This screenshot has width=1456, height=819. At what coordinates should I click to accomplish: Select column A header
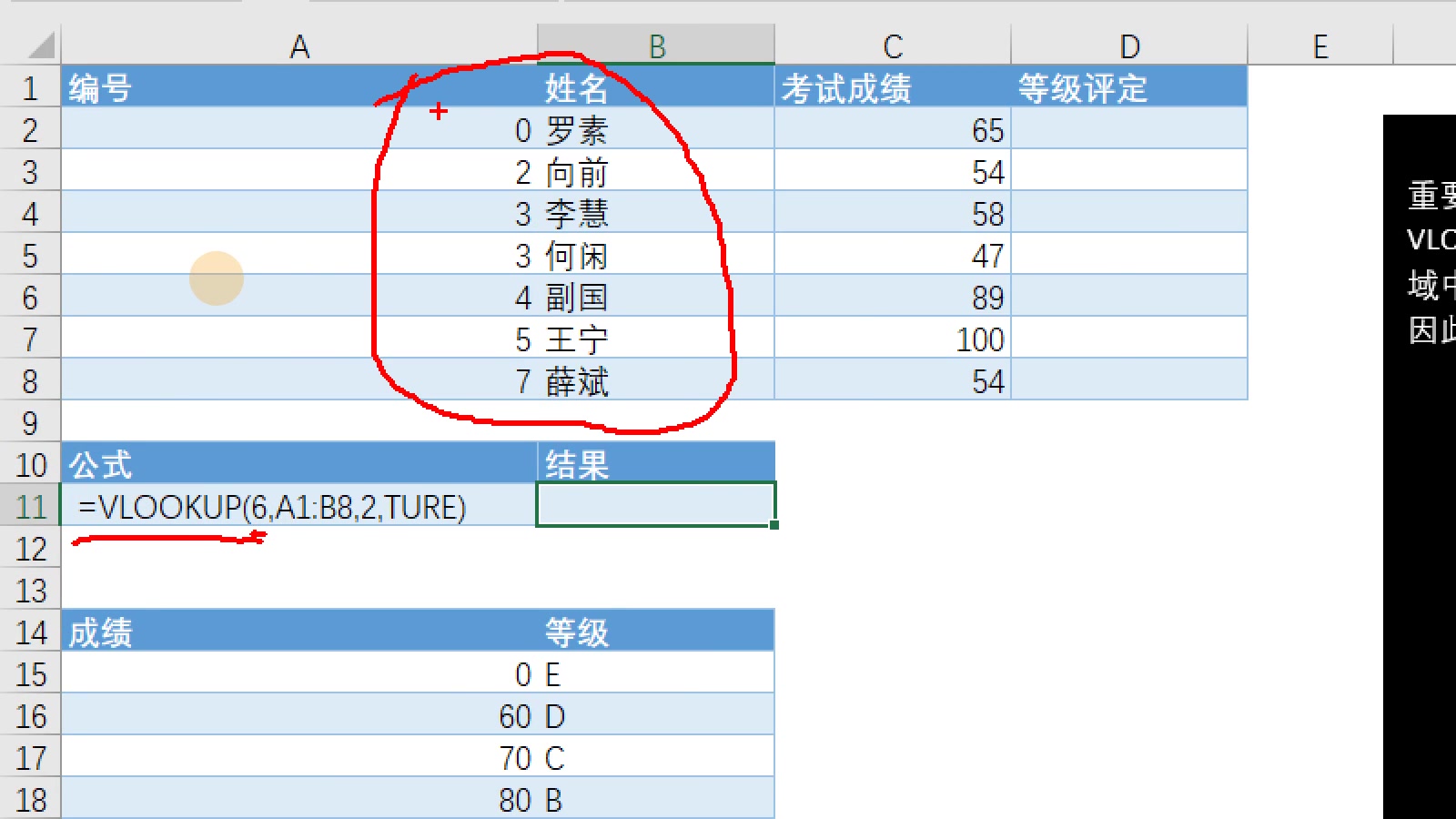point(299,45)
